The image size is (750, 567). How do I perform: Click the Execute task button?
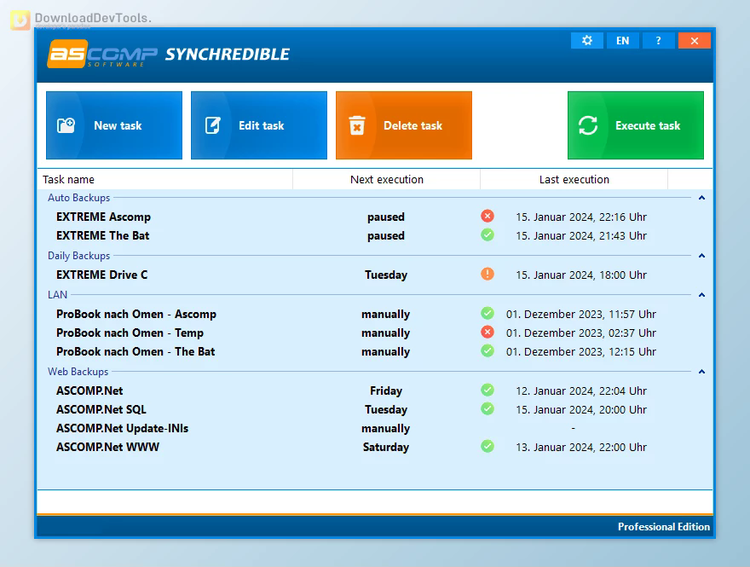coord(636,125)
